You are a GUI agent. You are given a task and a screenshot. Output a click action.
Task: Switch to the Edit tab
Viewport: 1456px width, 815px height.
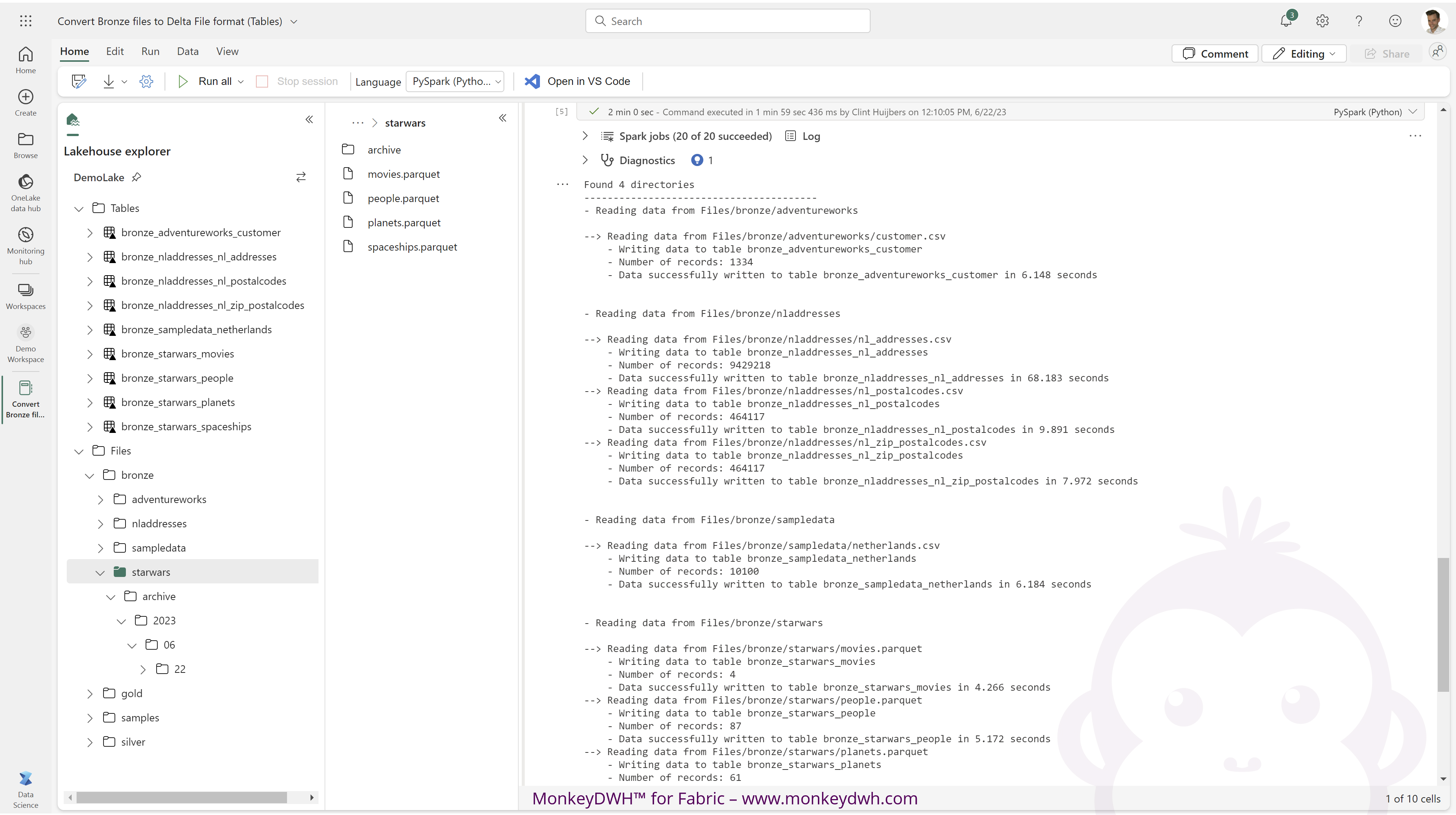[x=115, y=52]
